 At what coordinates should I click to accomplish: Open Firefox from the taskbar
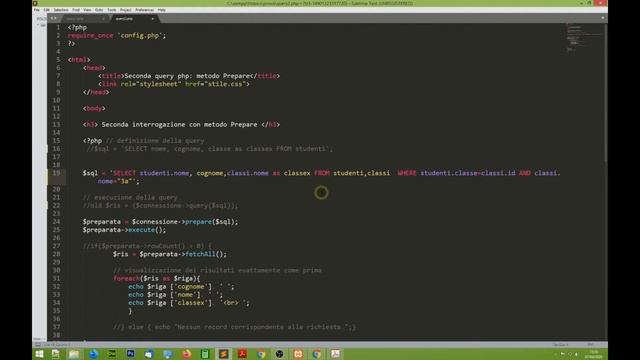click(x=187, y=354)
